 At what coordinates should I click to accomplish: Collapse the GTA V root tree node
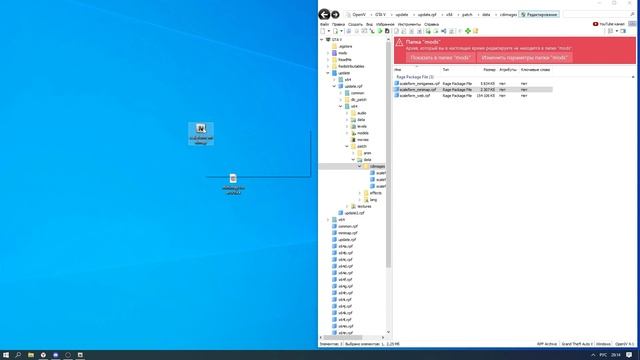(322, 40)
